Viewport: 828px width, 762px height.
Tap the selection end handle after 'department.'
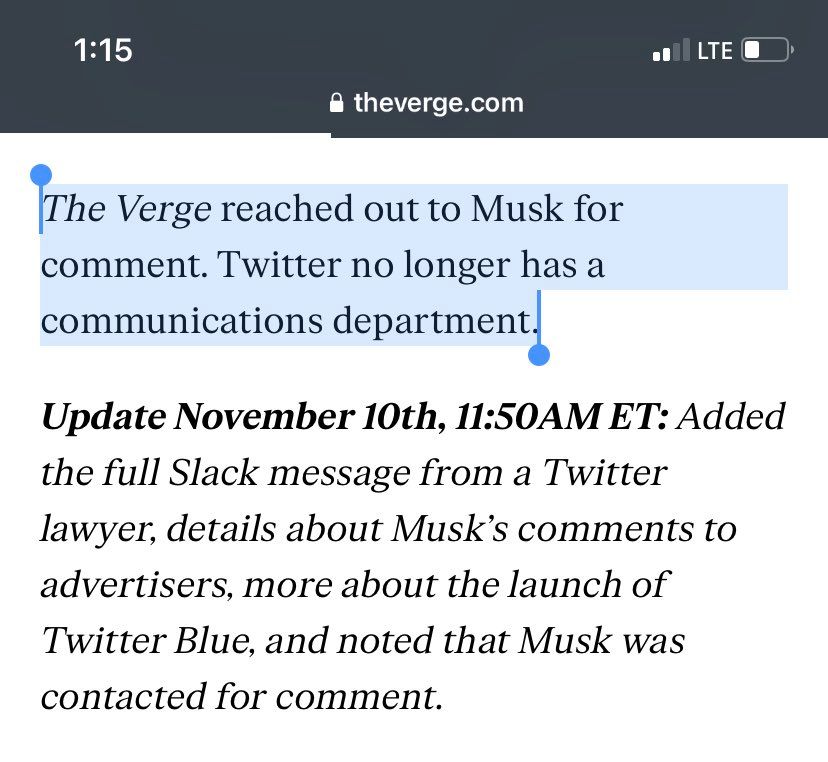(539, 355)
